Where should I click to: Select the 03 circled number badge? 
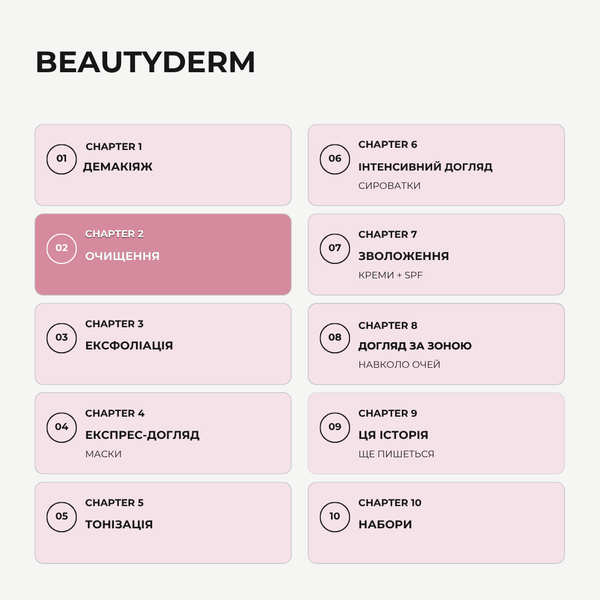(62, 338)
